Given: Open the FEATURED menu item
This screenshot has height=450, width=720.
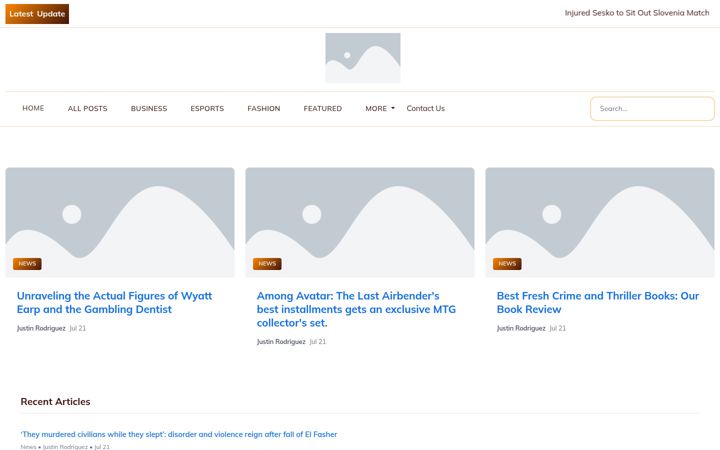Looking at the screenshot, I should 322,108.
